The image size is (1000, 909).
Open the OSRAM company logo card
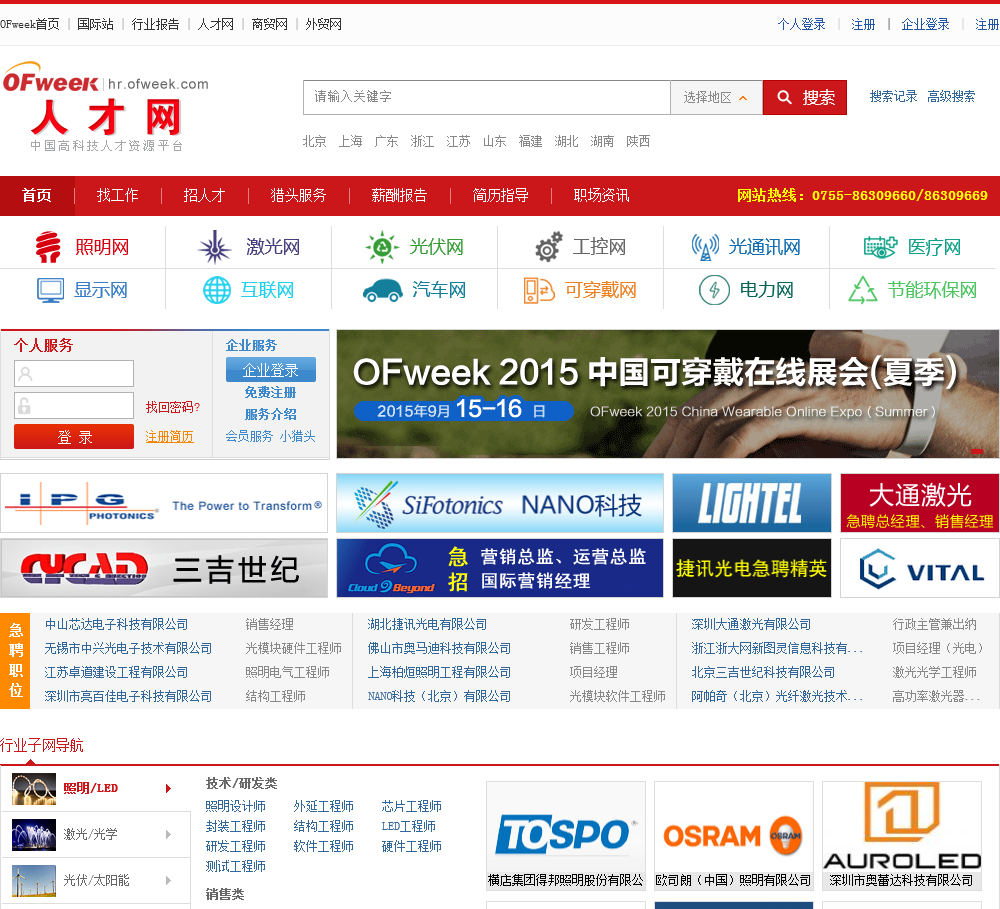733,836
